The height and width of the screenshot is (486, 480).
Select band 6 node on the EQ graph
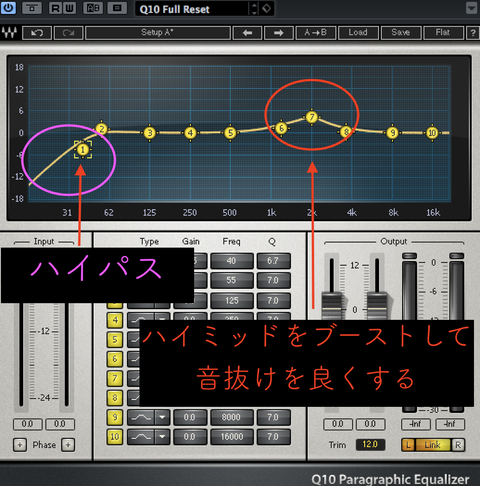pyautogui.click(x=281, y=128)
